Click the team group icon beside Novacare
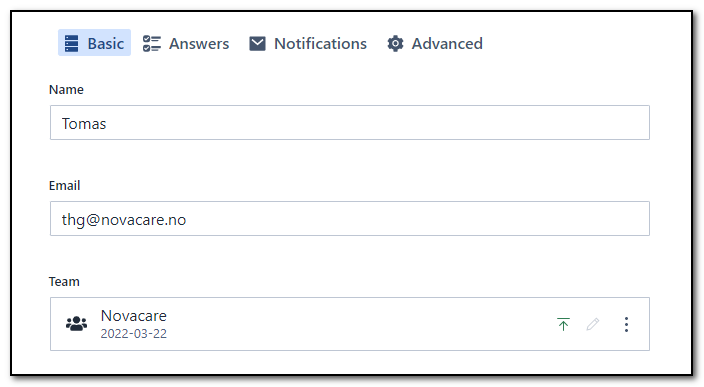The image size is (704, 387). coord(77,324)
